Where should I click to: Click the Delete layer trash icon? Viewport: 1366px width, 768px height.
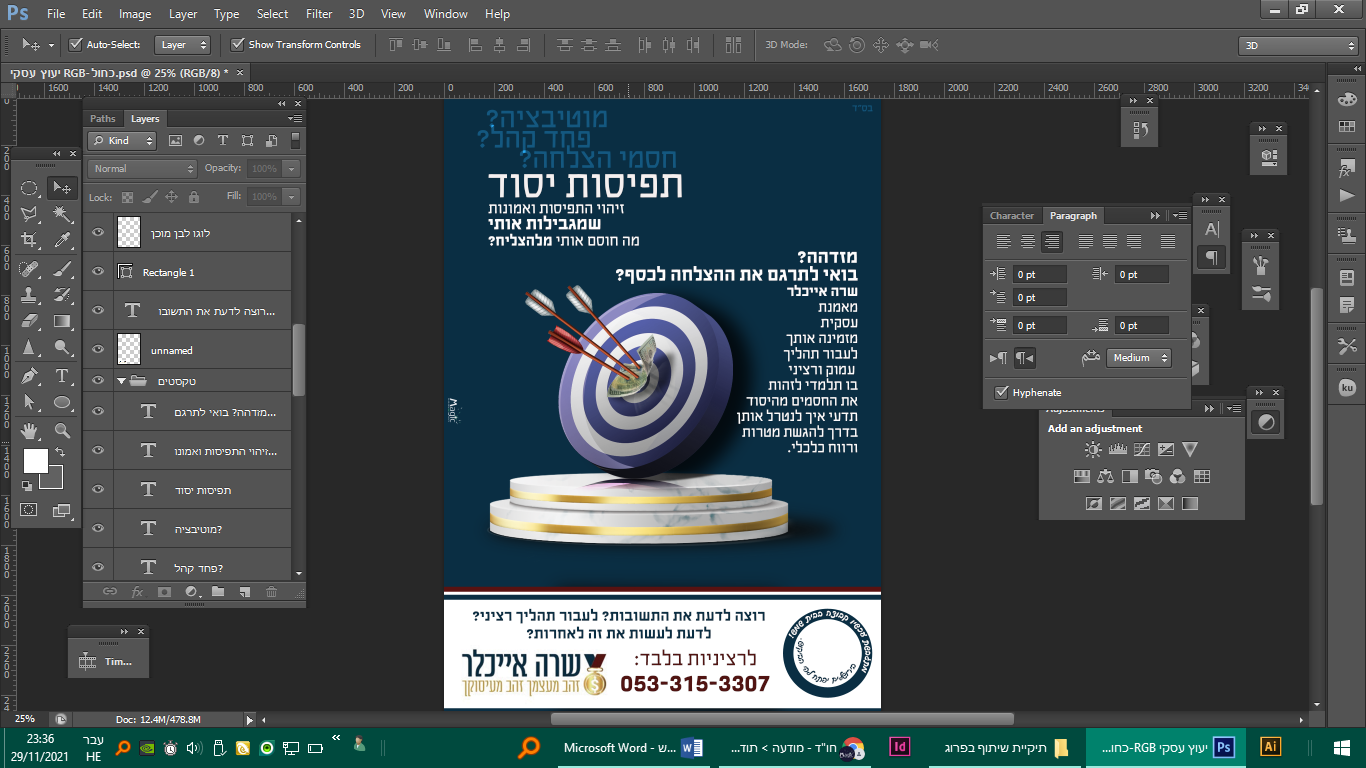271,592
